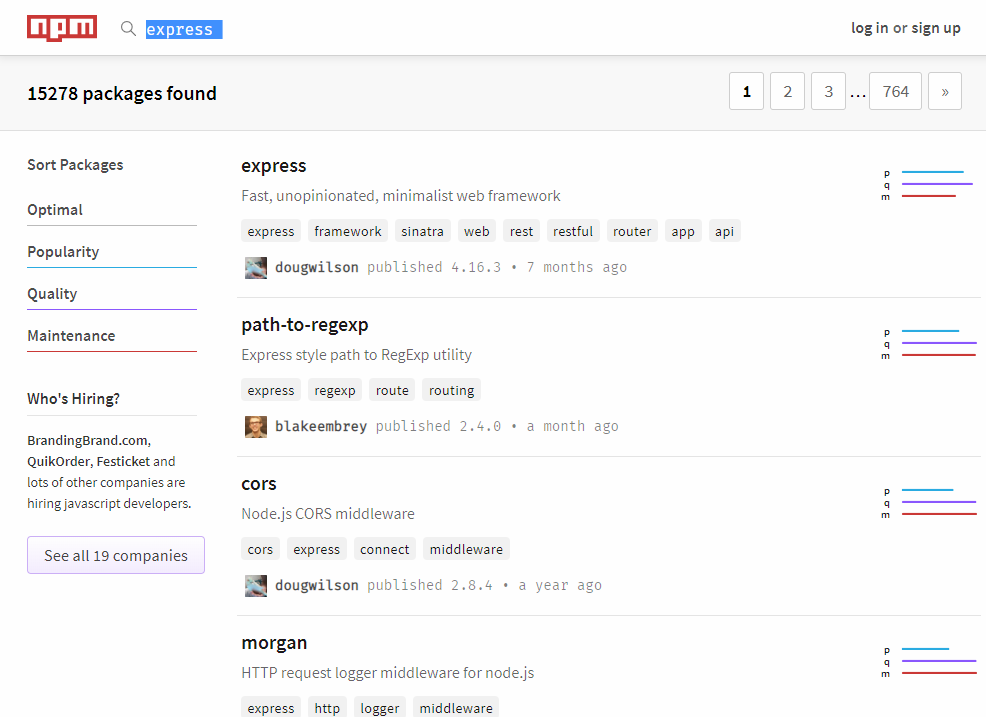Click middleware tag under cors package
Screen dimensions: 986x717
(466, 549)
